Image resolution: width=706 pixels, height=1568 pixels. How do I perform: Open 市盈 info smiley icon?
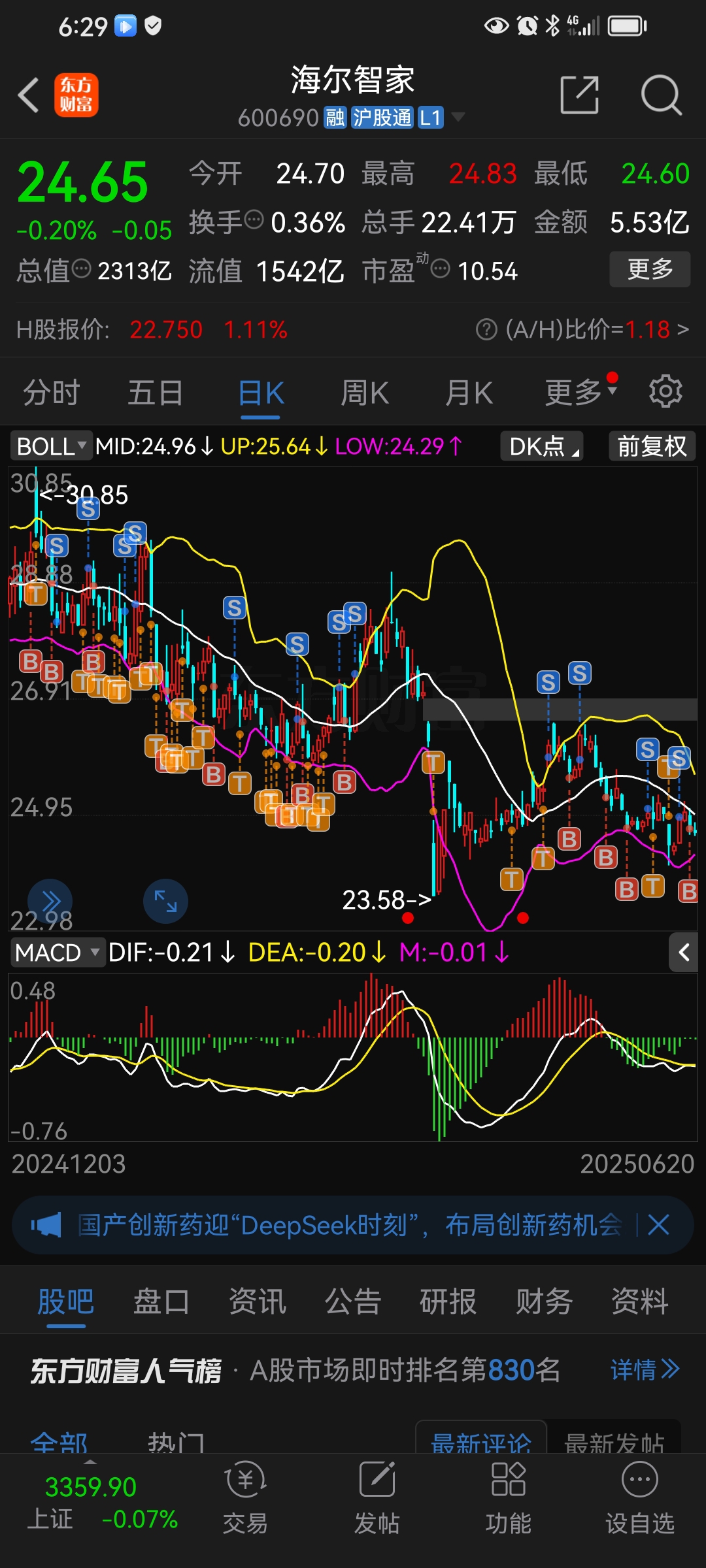point(441,268)
